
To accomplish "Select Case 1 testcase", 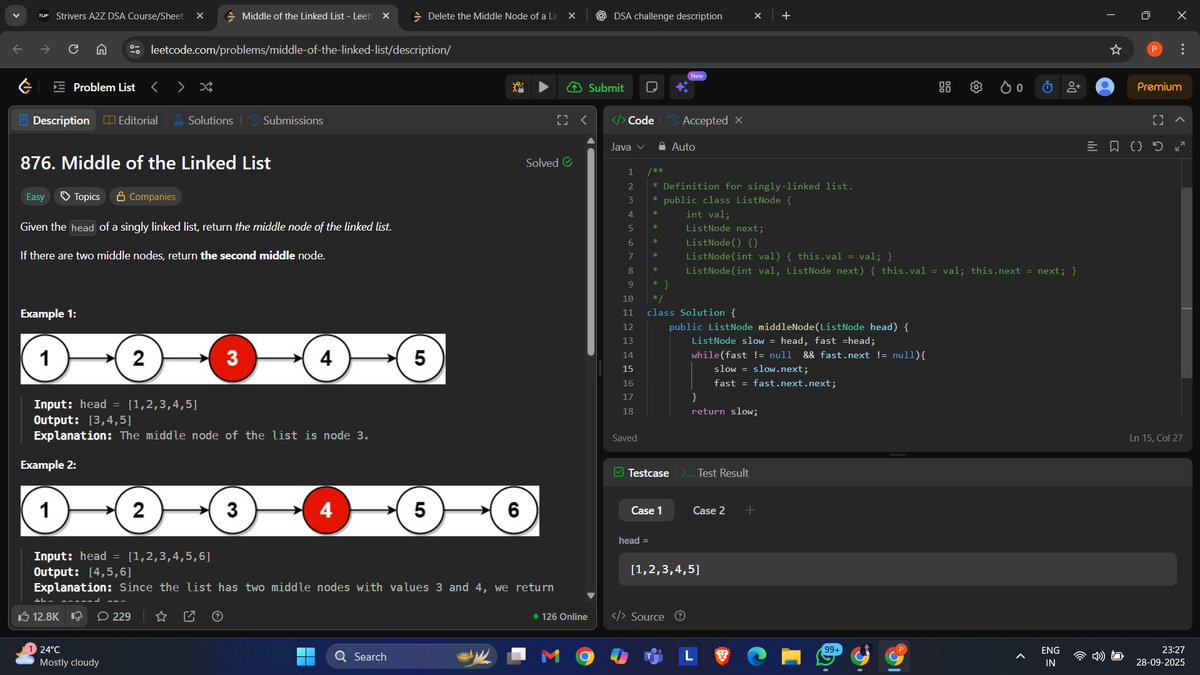I will pos(647,510).
